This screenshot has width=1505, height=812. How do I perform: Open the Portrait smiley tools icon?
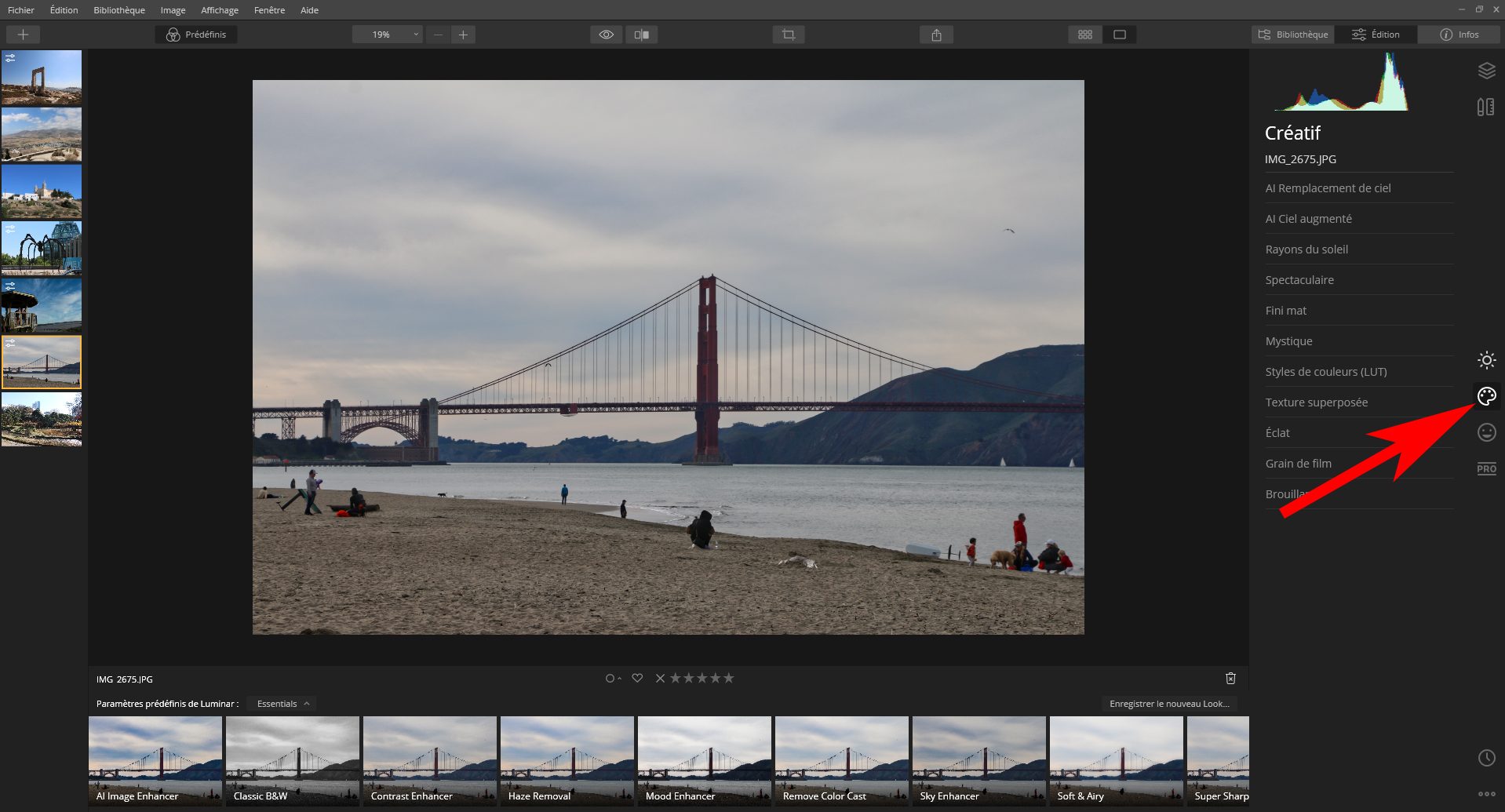1486,432
